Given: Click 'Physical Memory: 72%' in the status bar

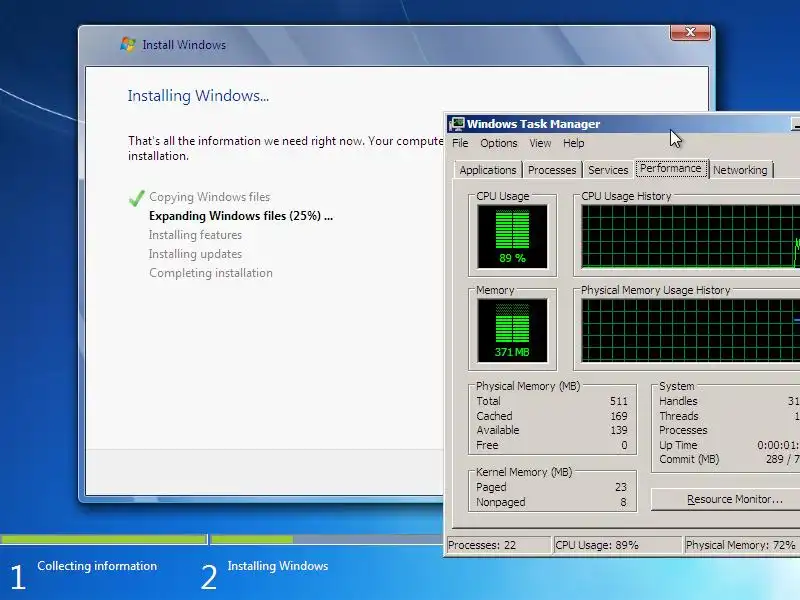Looking at the screenshot, I should 740,545.
